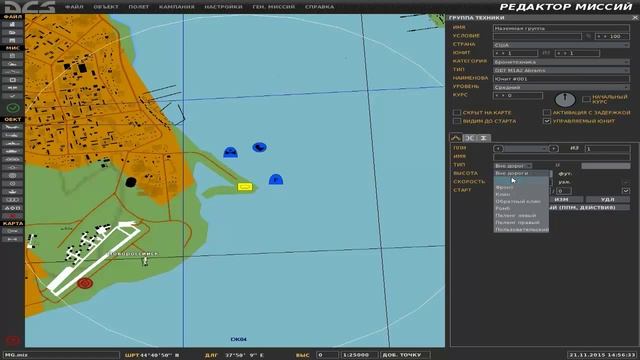Select the blue ship unit marker labeled F

(276, 179)
